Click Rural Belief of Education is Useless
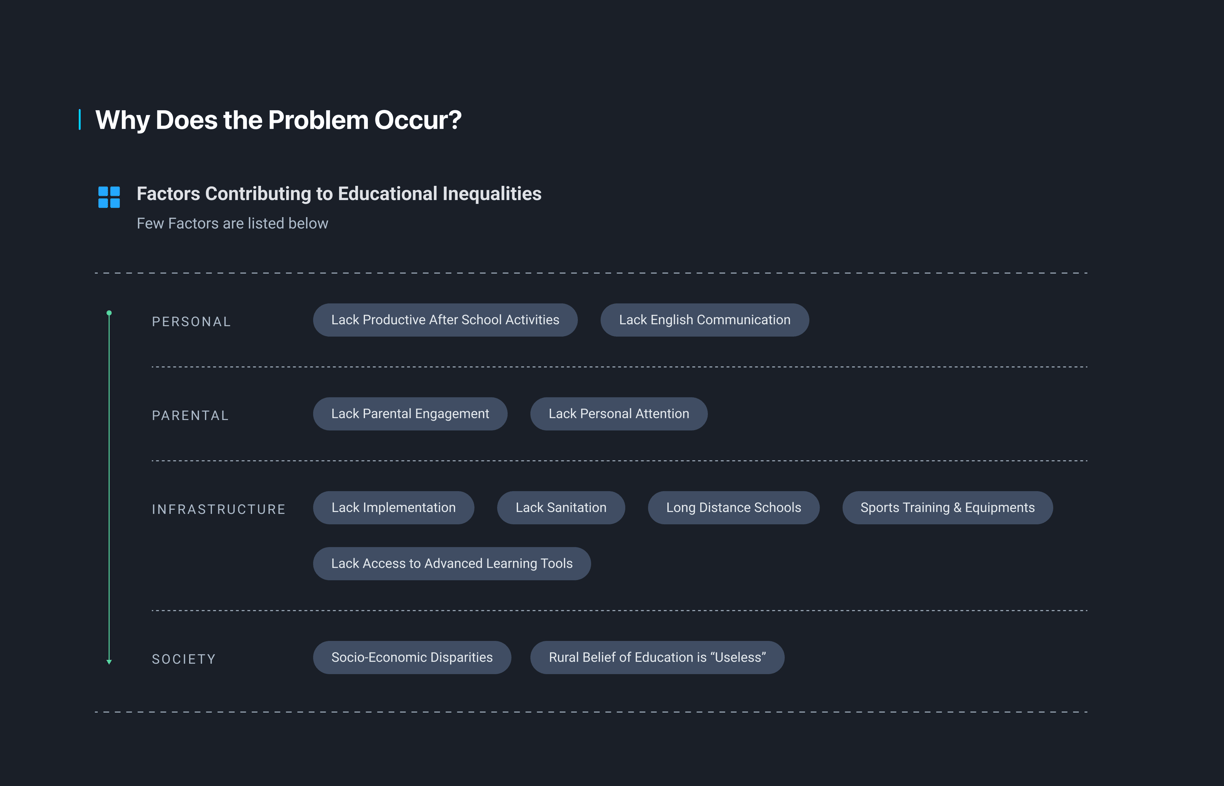 point(657,658)
